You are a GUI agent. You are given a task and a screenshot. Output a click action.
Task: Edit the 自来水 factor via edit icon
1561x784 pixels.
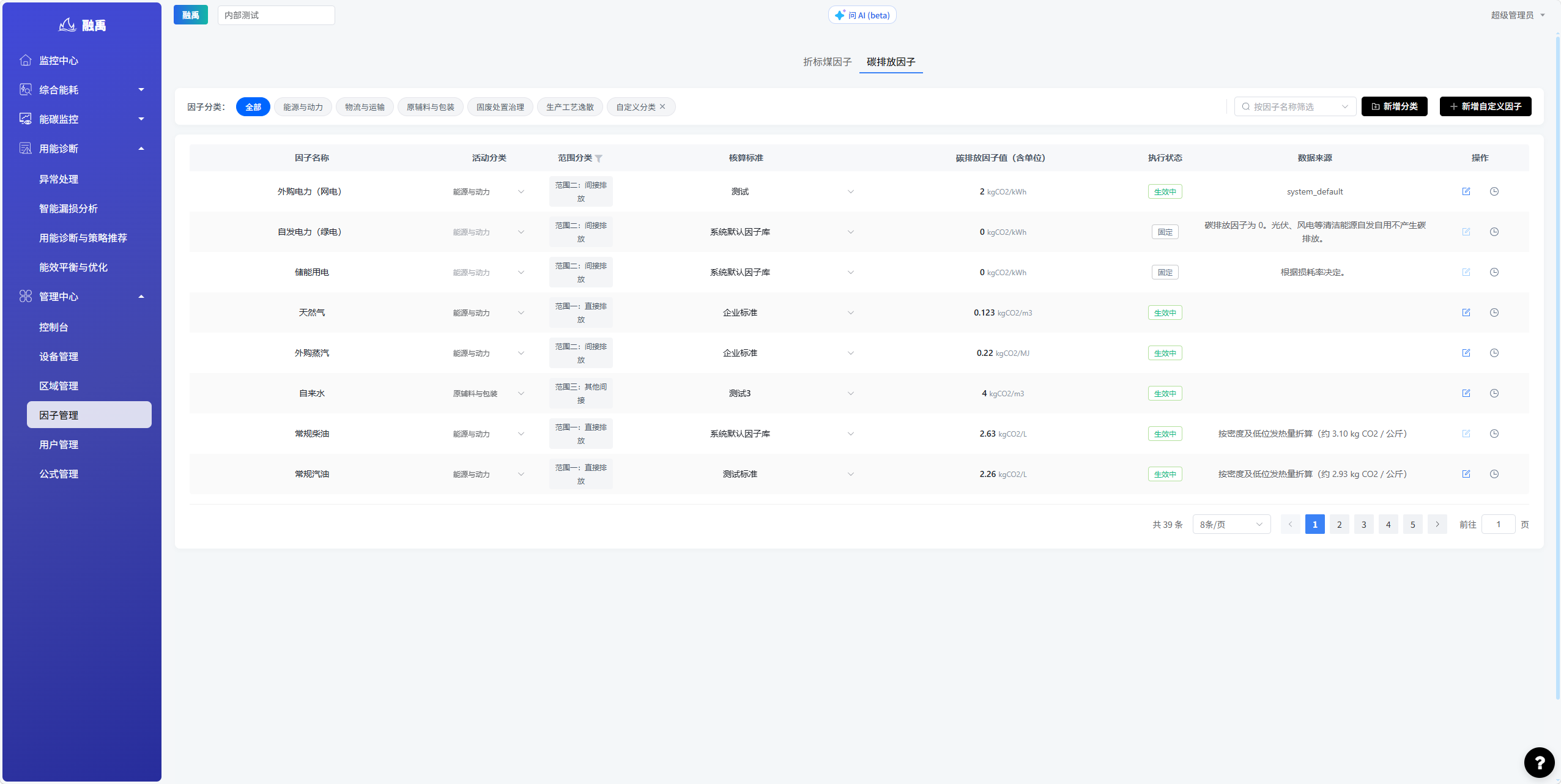[1466, 393]
